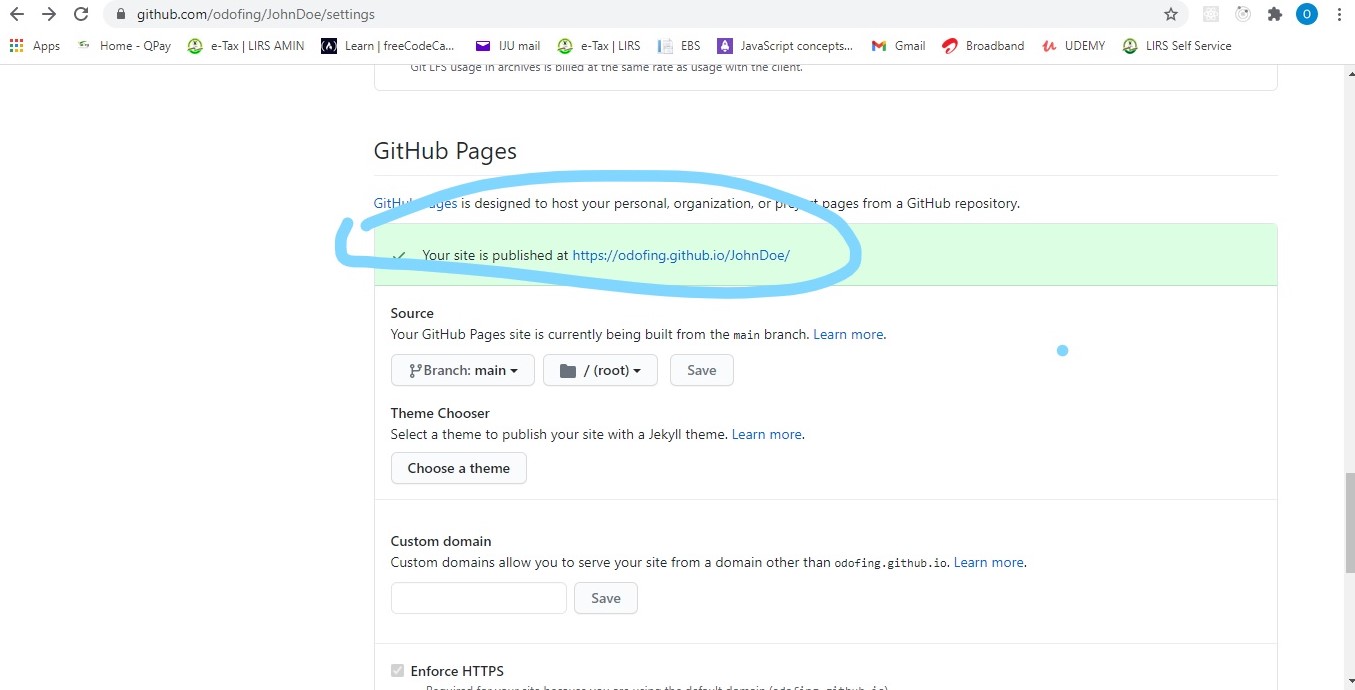This screenshot has width=1355, height=690.
Task: Open Learn | freeCodeCamp bookmark
Action: 388,46
